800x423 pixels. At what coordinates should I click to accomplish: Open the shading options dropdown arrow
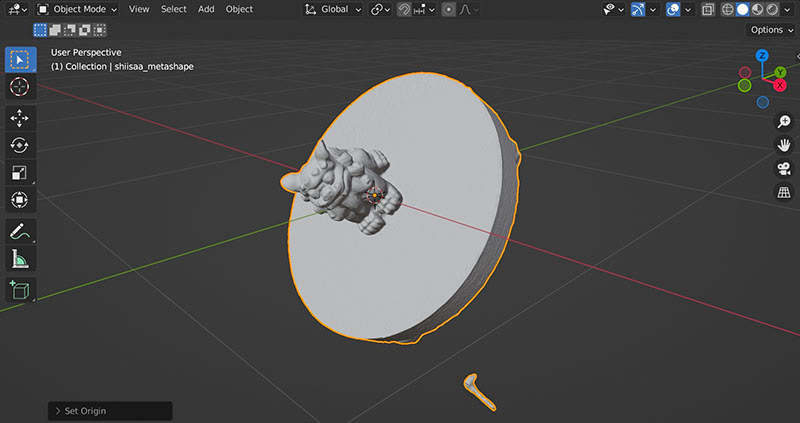click(787, 9)
